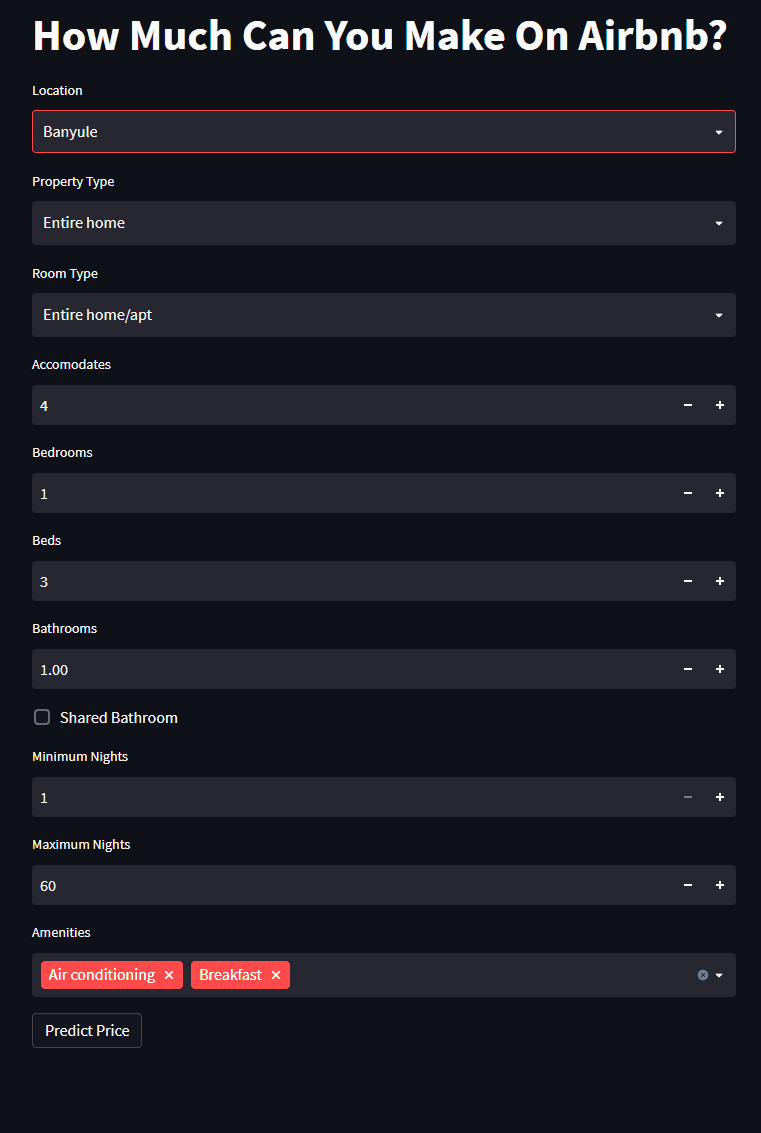Image resolution: width=761 pixels, height=1133 pixels.
Task: Click the Predict Price button
Action: click(x=86, y=1030)
